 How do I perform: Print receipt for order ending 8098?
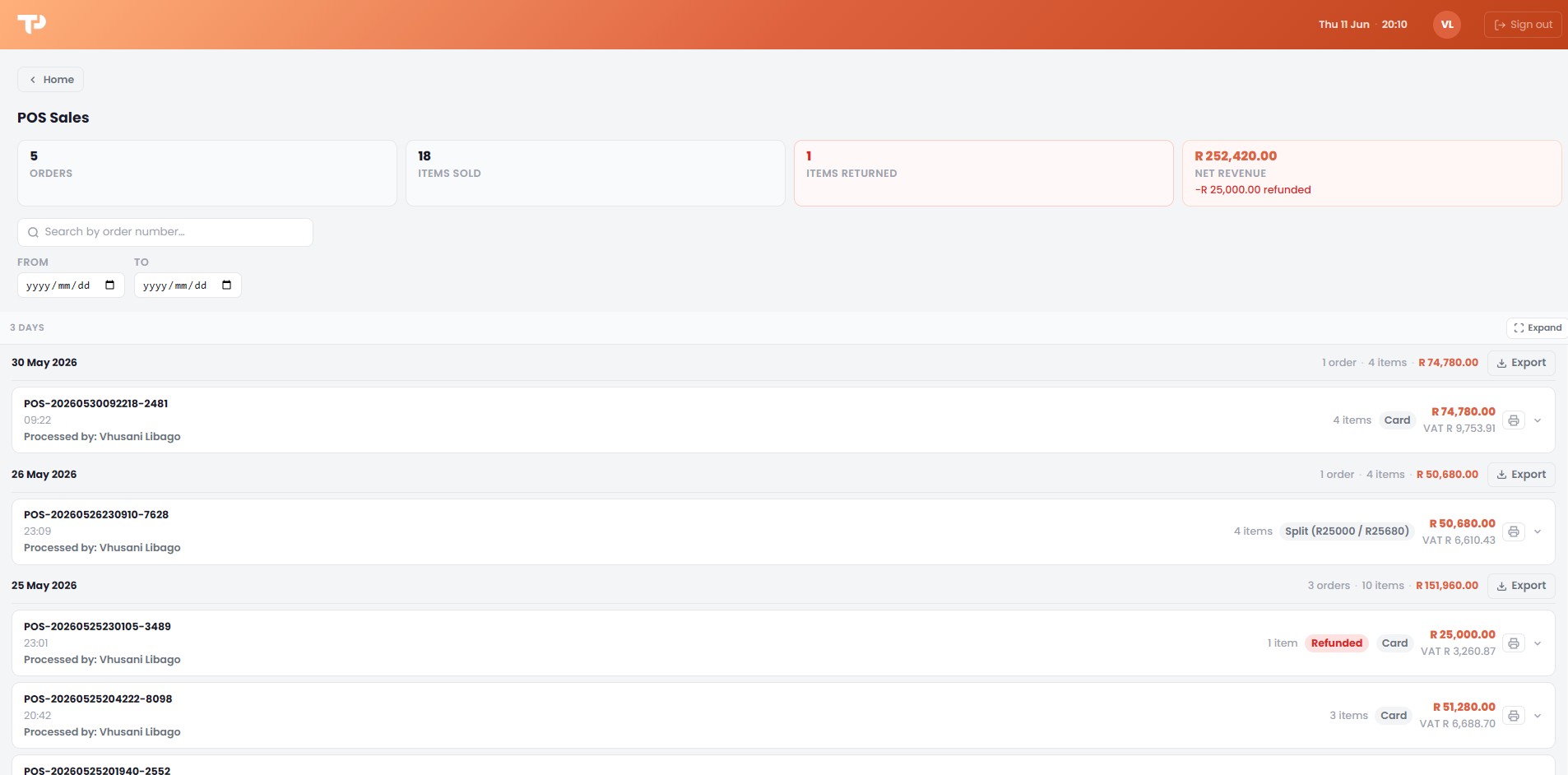1514,716
